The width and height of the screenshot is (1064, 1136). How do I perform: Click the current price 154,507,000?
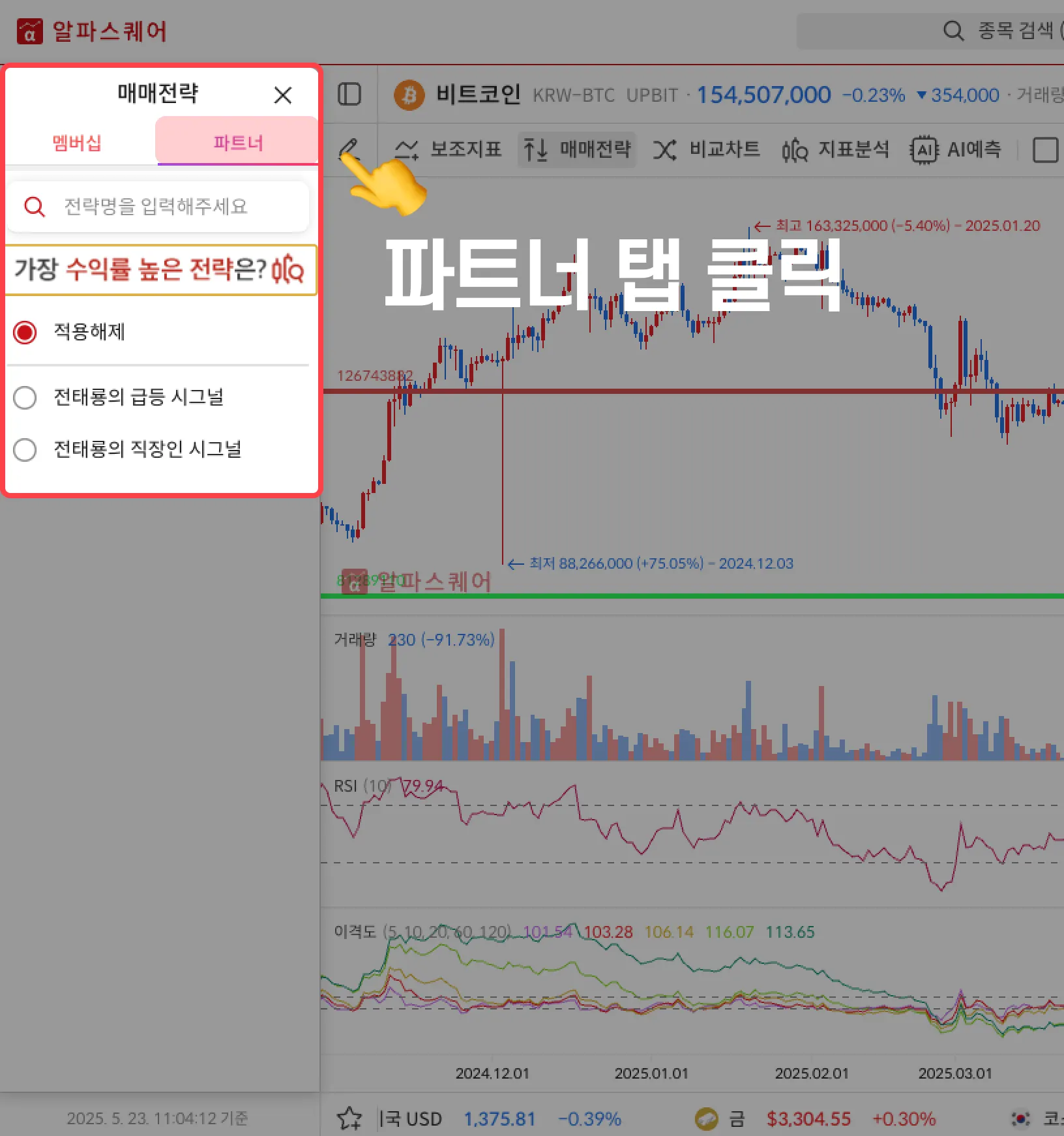[x=764, y=95]
